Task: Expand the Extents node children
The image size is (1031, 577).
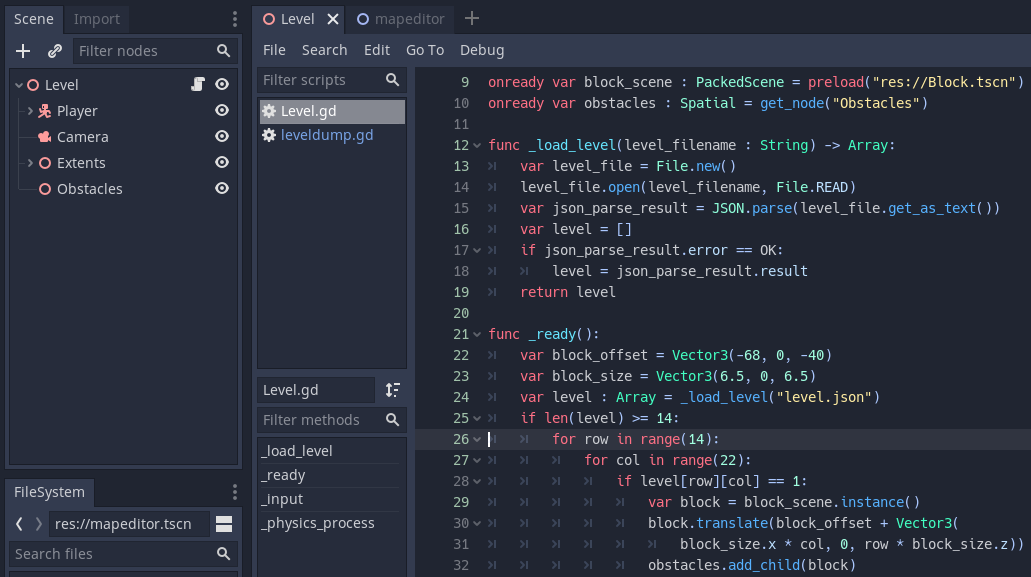Action: coord(30,163)
